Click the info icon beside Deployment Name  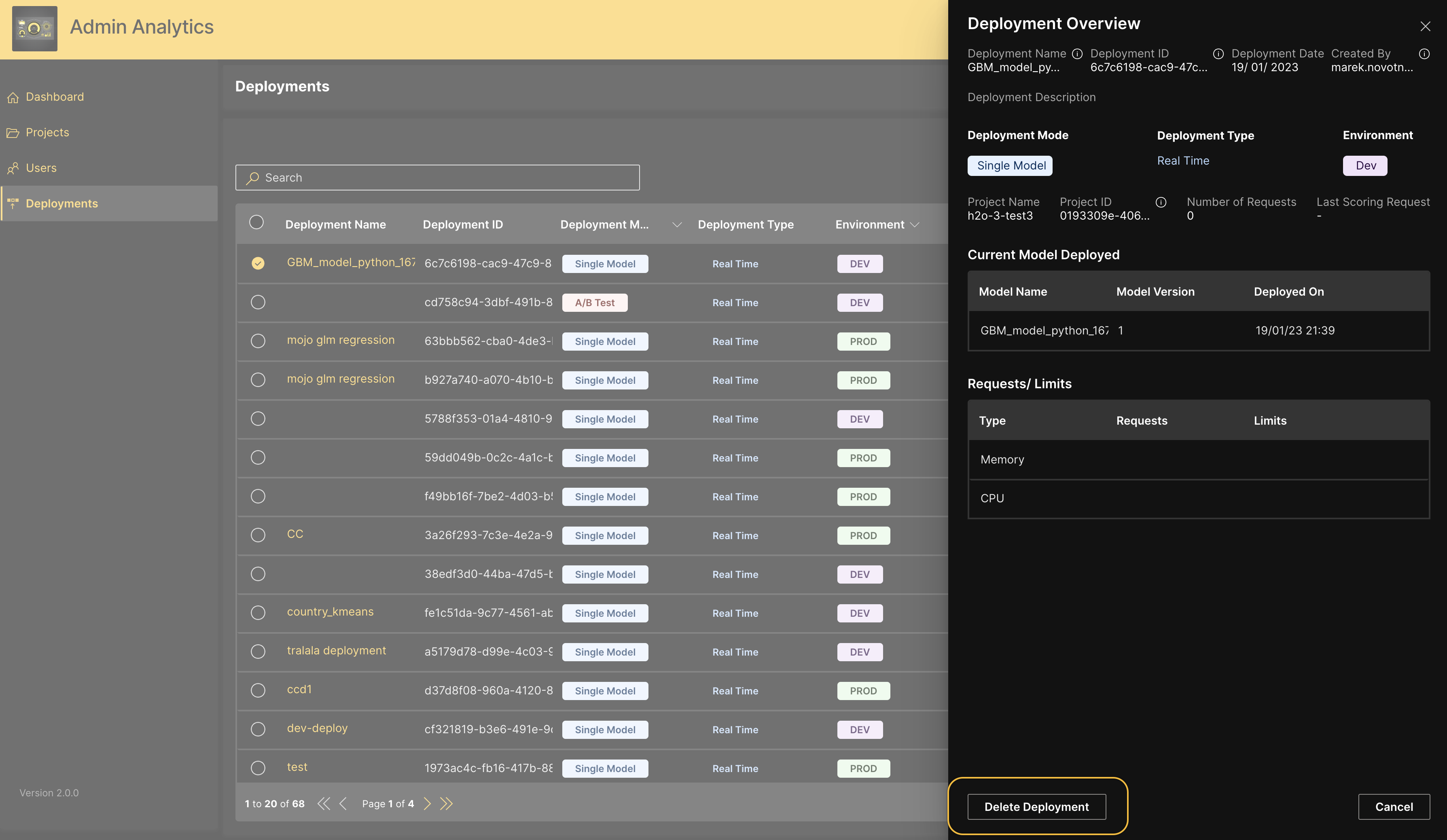[x=1077, y=53]
